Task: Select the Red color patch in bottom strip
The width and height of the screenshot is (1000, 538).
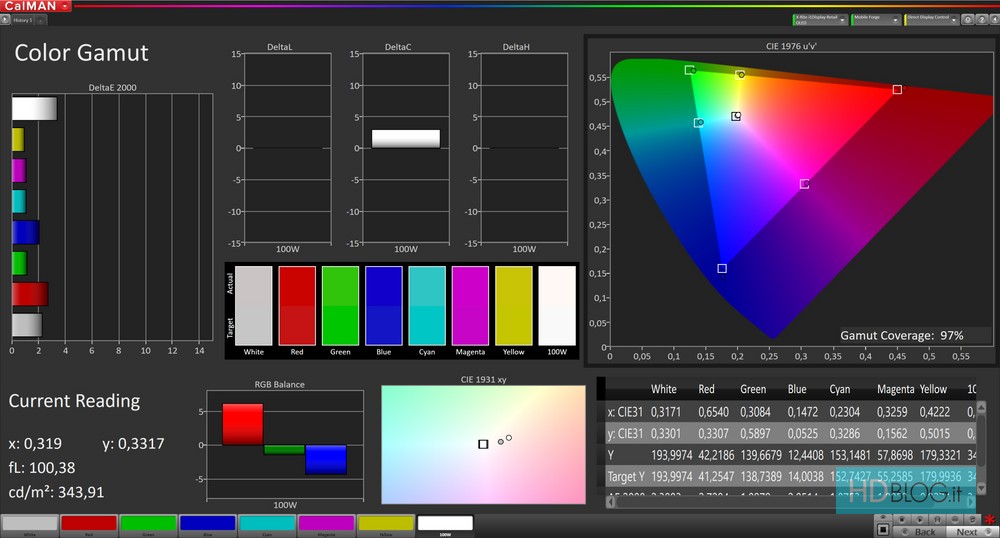Action: coord(89,523)
